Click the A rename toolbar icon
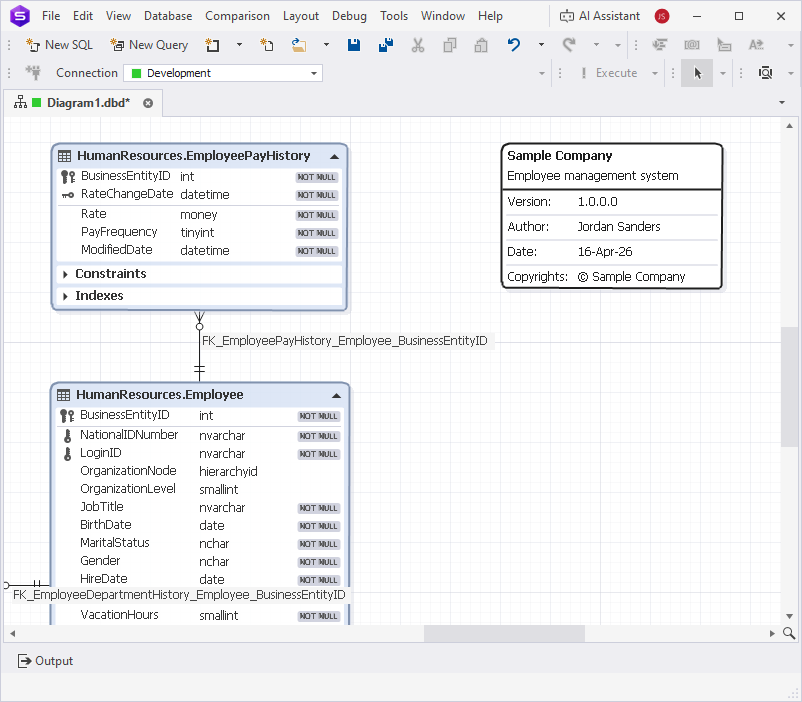 (756, 45)
